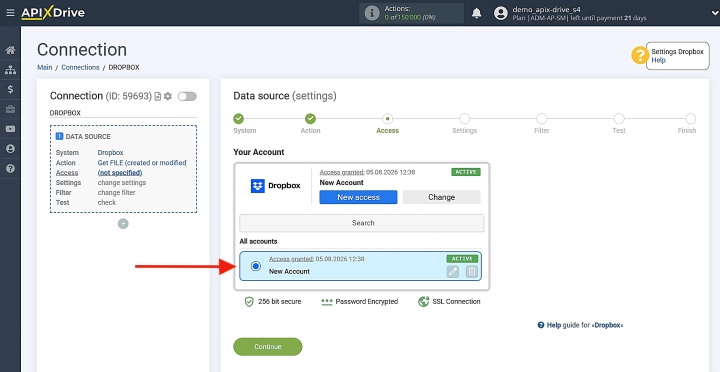Click the user avatar icon in header
The width and height of the screenshot is (720, 372).
(x=501, y=13)
